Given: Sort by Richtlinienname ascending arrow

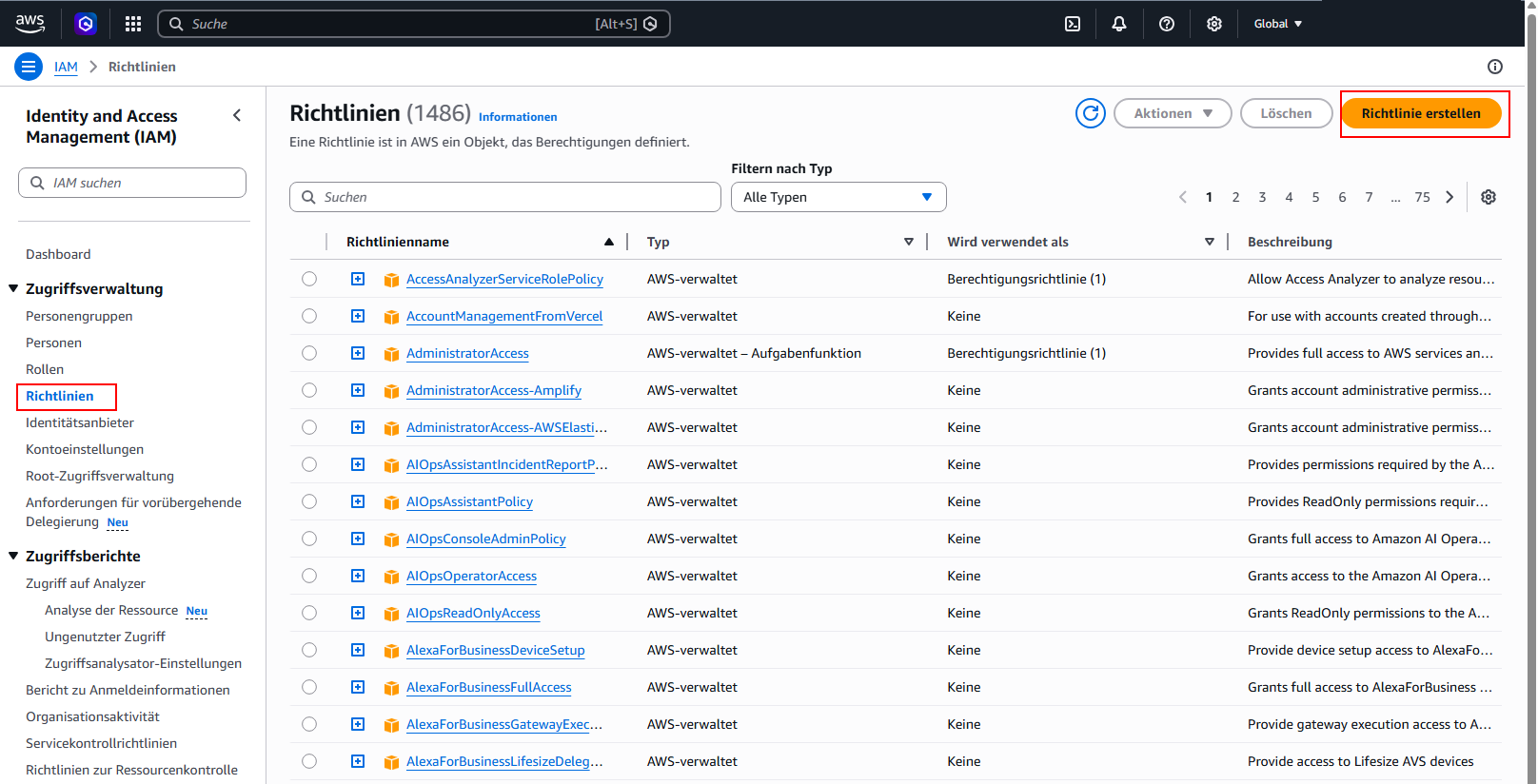Looking at the screenshot, I should [609, 242].
